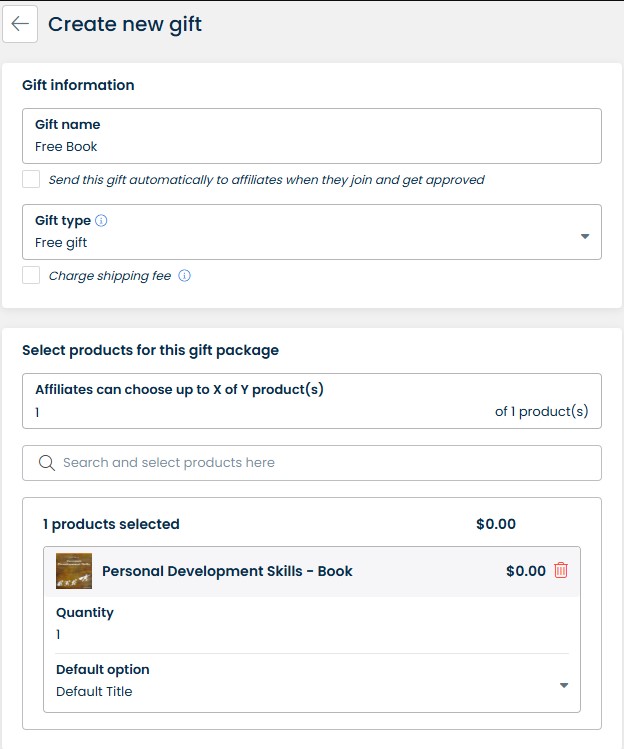Click the Create new gift heading
Screen dimensions: 624x749
pos(125,24)
